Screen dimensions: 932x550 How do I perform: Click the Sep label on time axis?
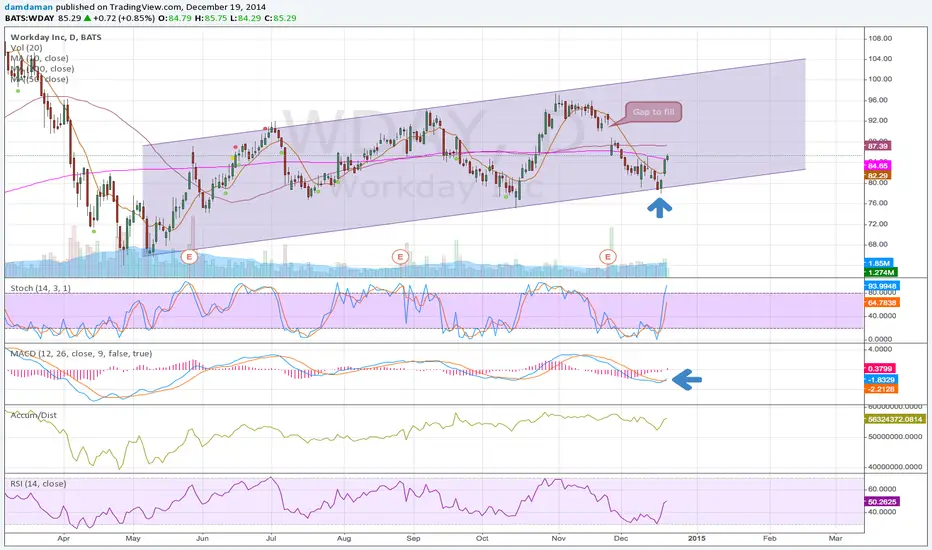click(413, 538)
